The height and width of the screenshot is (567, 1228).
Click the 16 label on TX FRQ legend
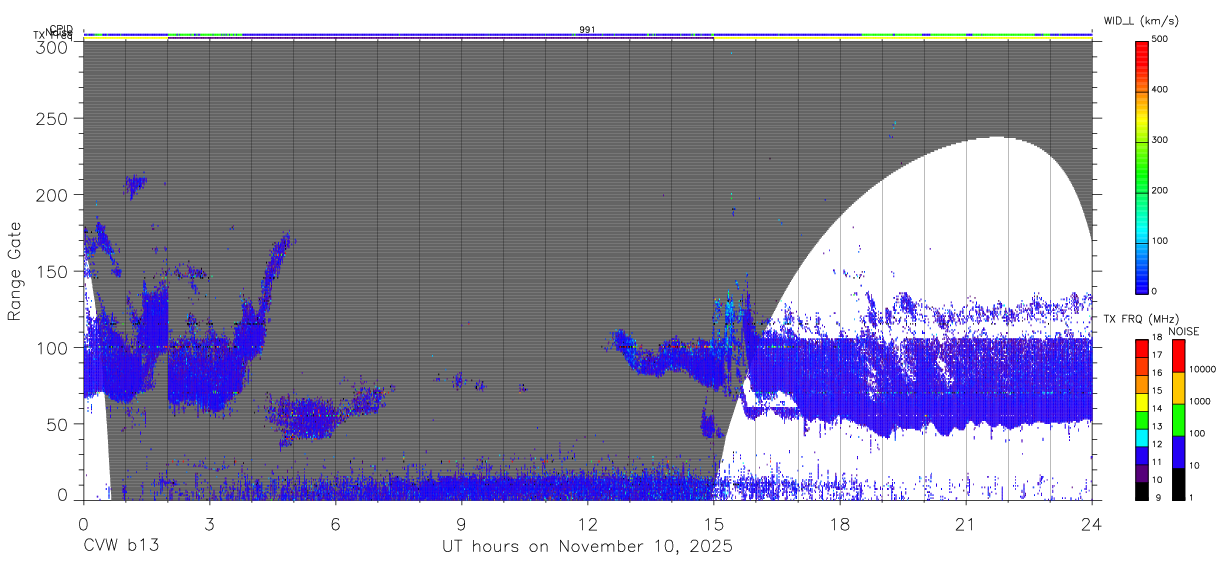pyautogui.click(x=1156, y=373)
